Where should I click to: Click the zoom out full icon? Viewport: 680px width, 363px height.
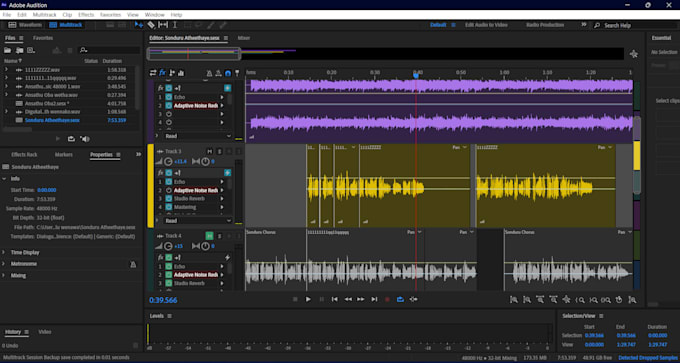tap(566, 300)
